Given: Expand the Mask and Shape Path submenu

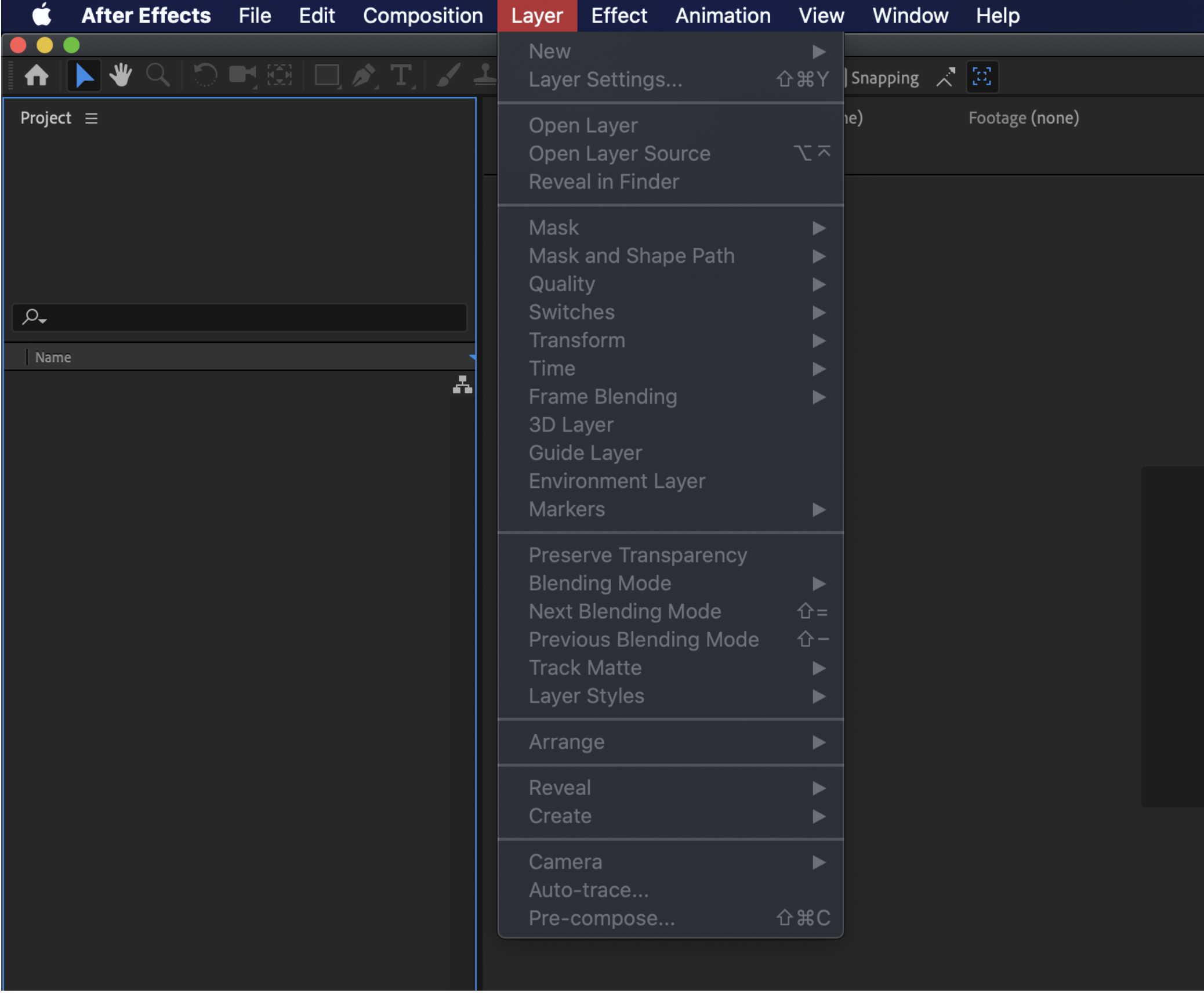Looking at the screenshot, I should click(670, 256).
